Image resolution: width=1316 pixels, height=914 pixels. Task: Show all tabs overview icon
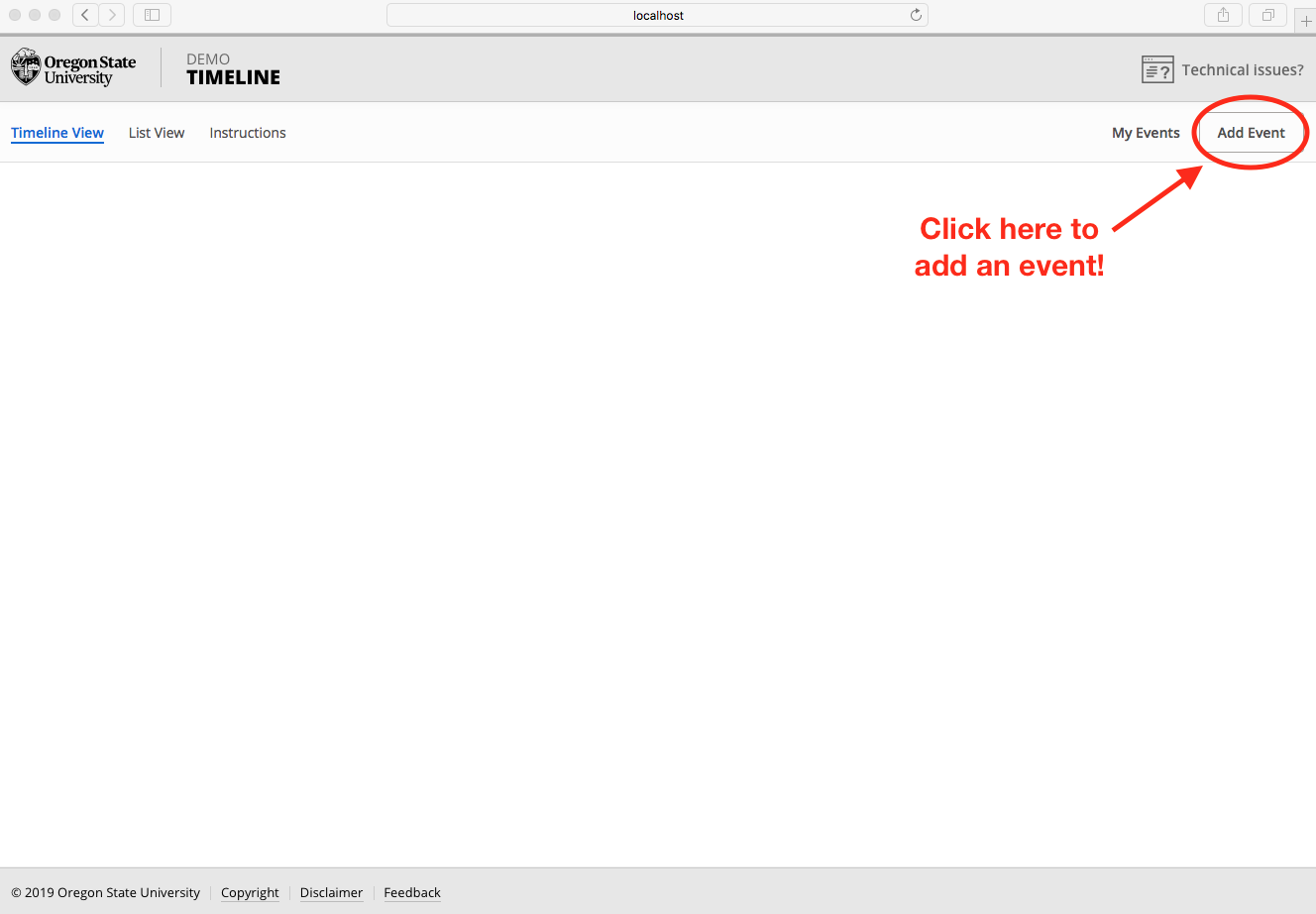click(1267, 15)
